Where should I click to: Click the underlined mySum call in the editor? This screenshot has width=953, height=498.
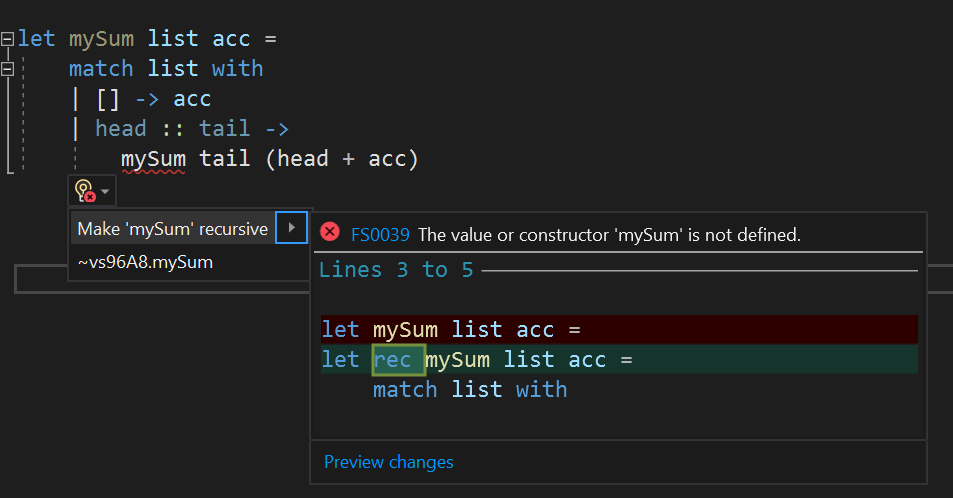[153, 159]
